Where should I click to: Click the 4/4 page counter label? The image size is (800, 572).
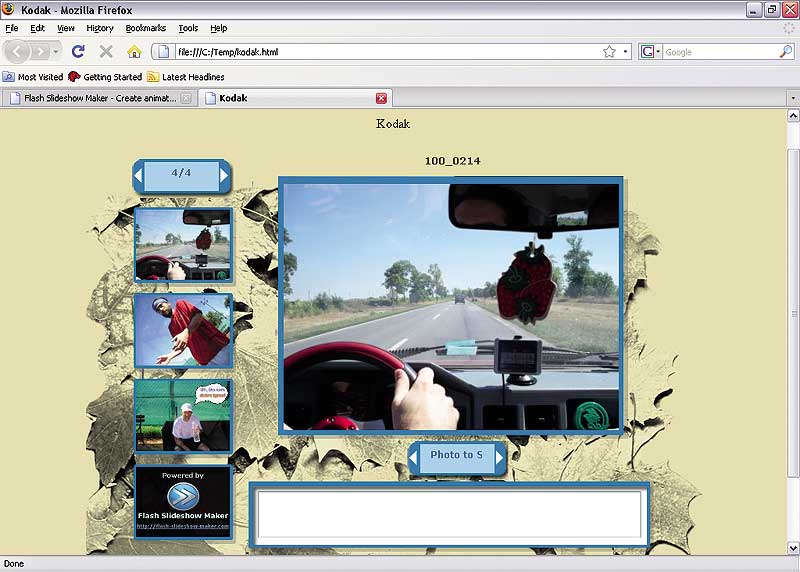181,173
